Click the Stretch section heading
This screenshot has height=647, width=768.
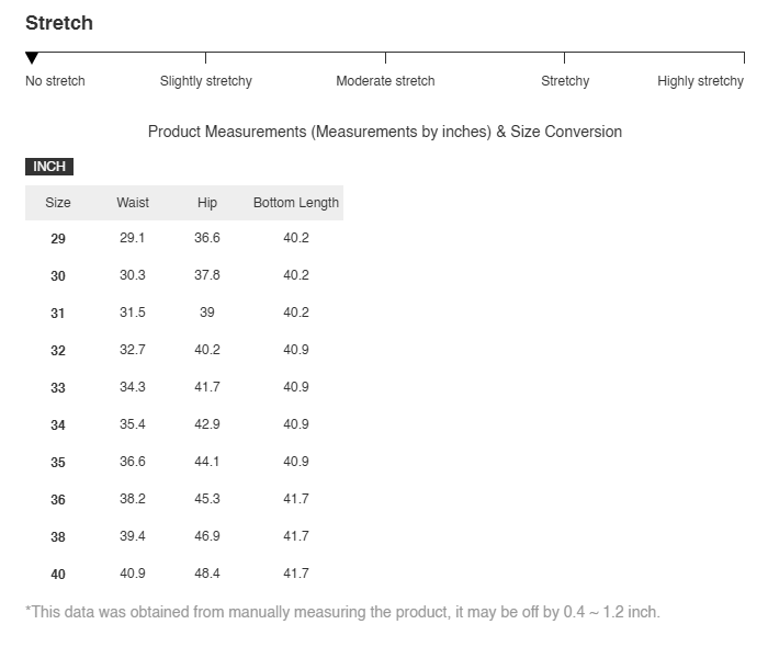(x=59, y=23)
